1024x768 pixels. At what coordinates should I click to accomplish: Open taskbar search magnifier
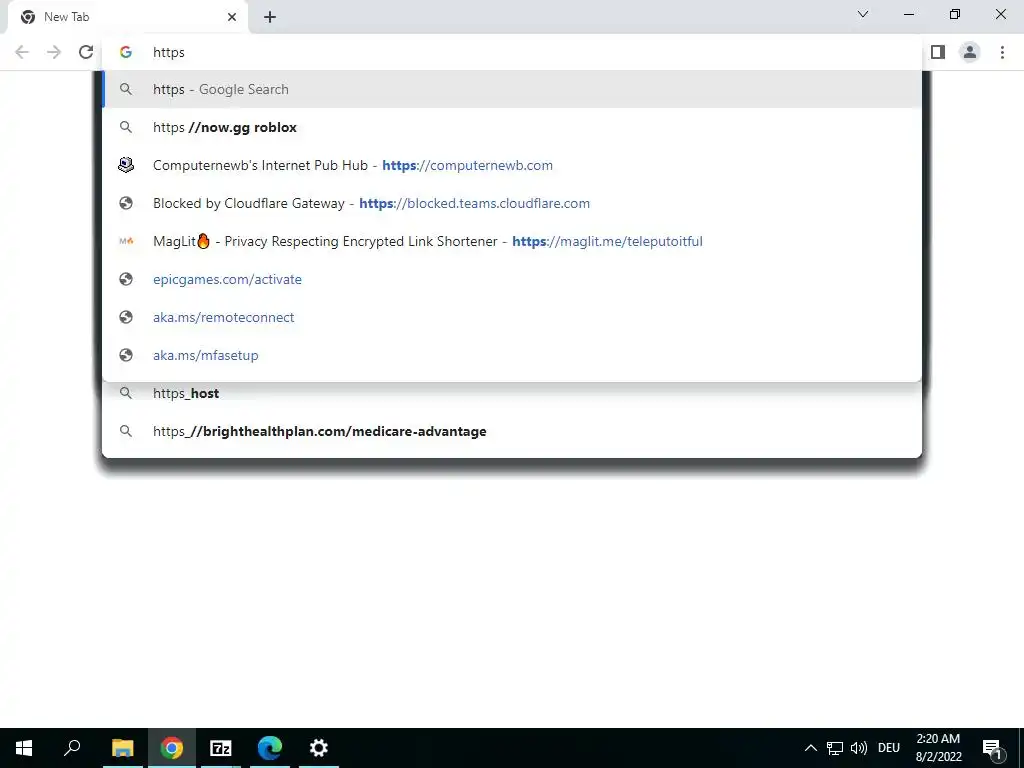coord(72,748)
